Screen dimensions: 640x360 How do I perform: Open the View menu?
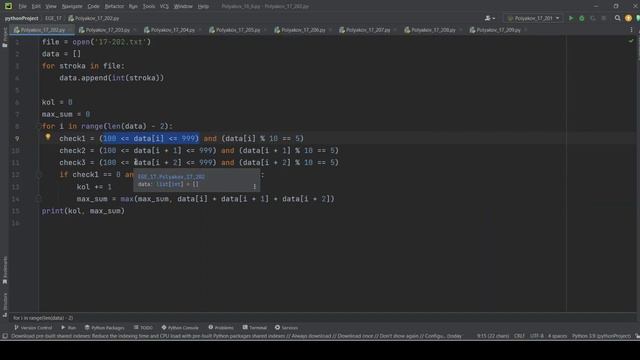[x=51, y=7]
